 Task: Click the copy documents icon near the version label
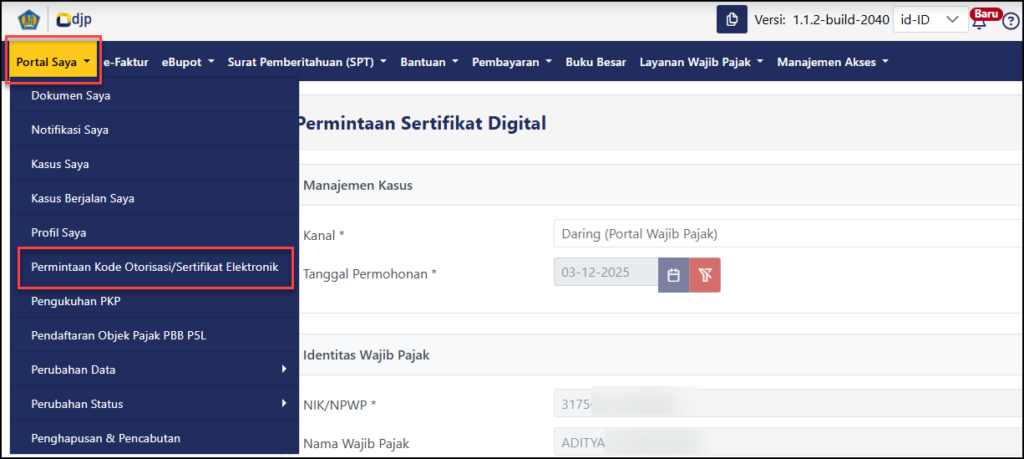pyautogui.click(x=732, y=20)
